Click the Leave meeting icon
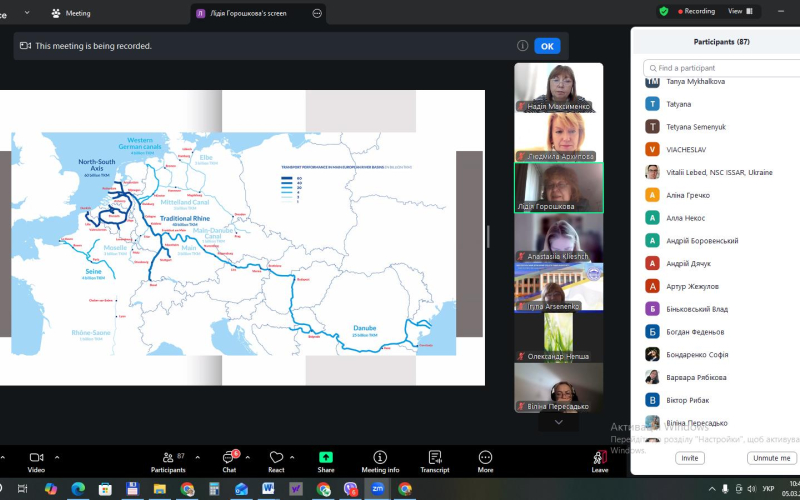800x500 pixels. coord(599,458)
